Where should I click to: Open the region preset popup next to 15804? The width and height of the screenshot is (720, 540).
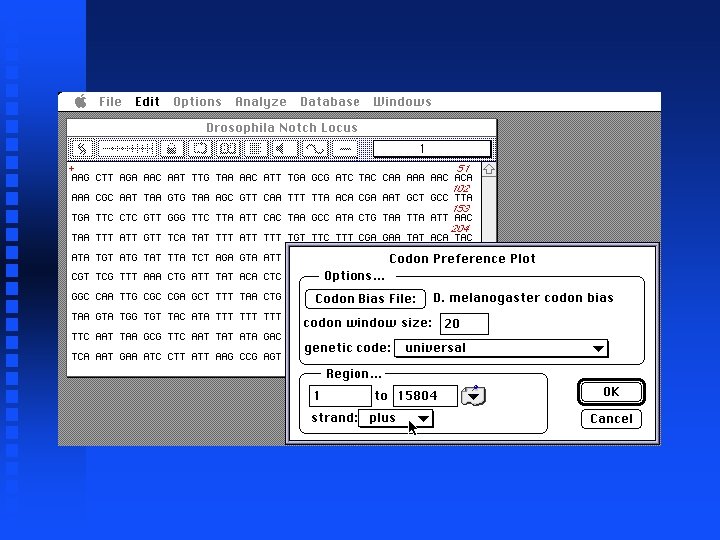[x=473, y=396]
